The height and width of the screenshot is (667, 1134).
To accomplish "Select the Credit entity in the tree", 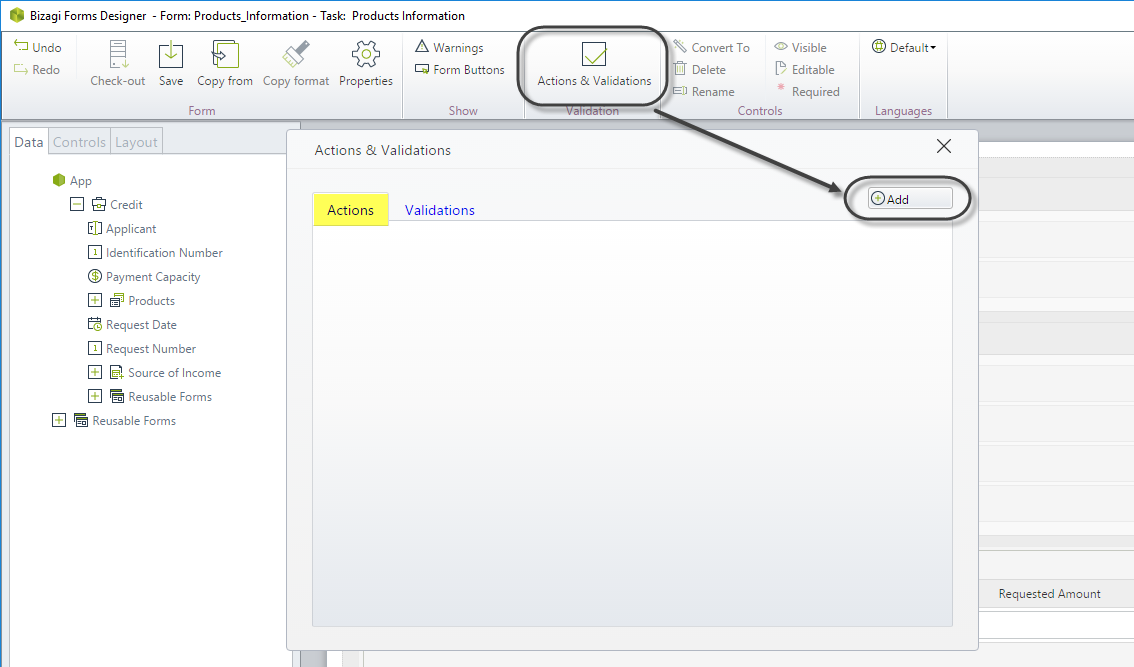I will click(127, 205).
